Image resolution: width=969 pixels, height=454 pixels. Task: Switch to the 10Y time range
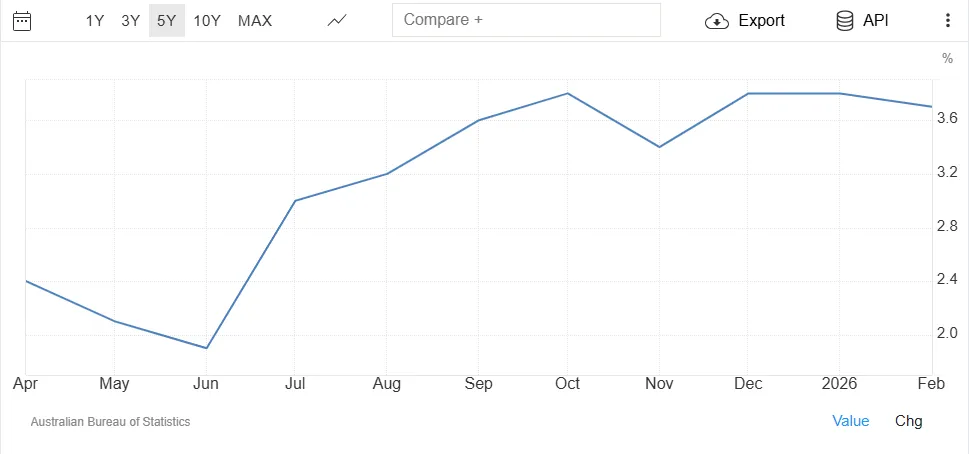click(x=207, y=21)
